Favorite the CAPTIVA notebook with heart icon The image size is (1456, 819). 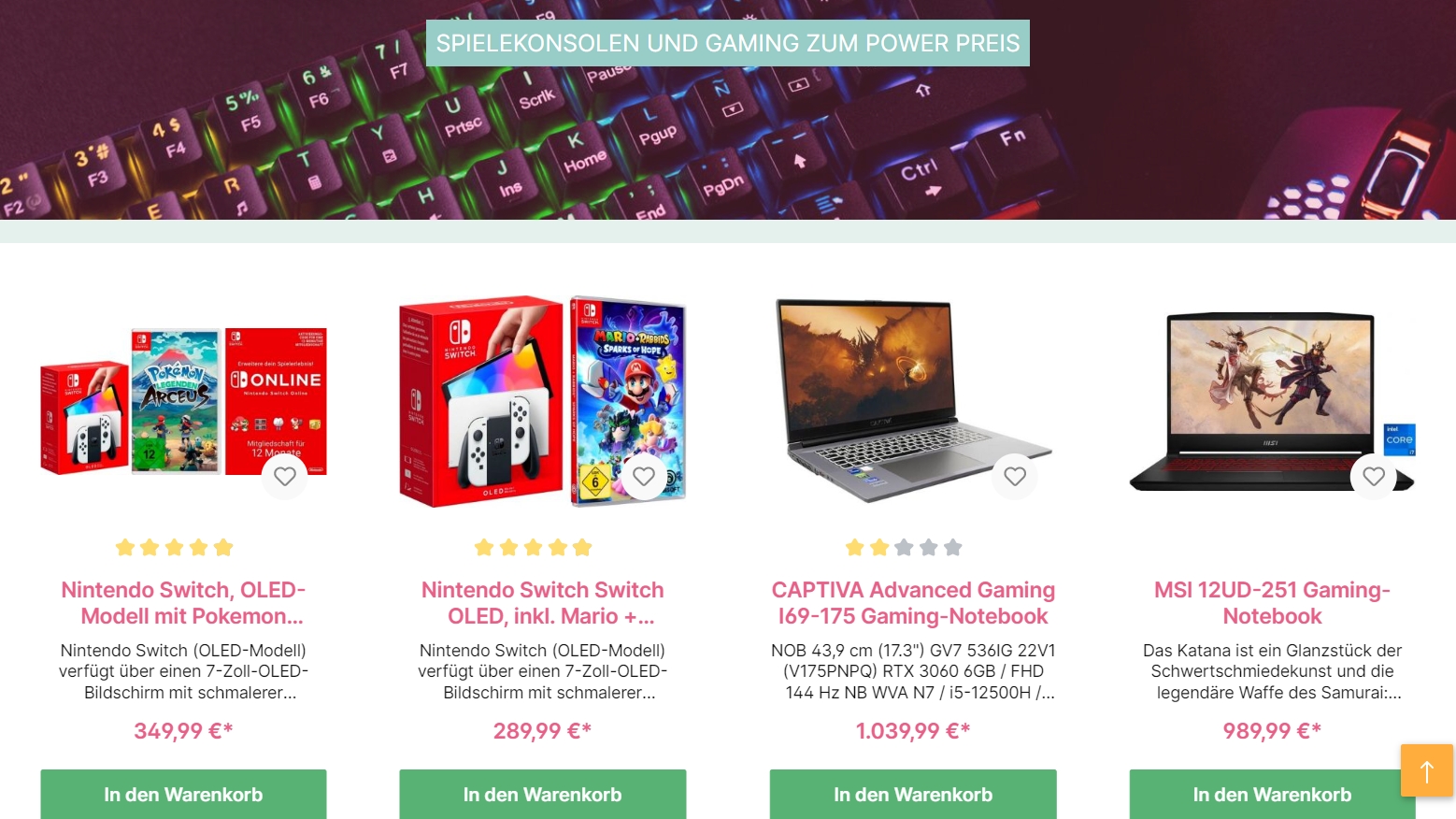[x=1015, y=476]
